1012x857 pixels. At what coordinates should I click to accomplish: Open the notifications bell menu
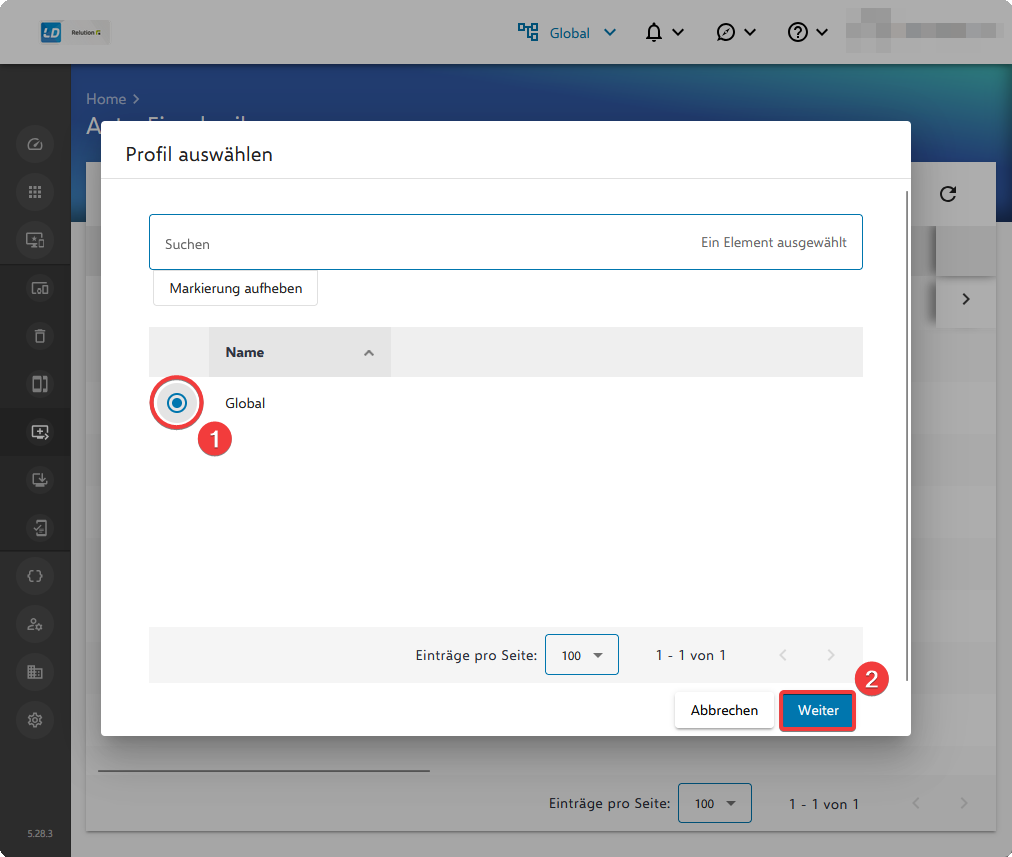point(664,32)
